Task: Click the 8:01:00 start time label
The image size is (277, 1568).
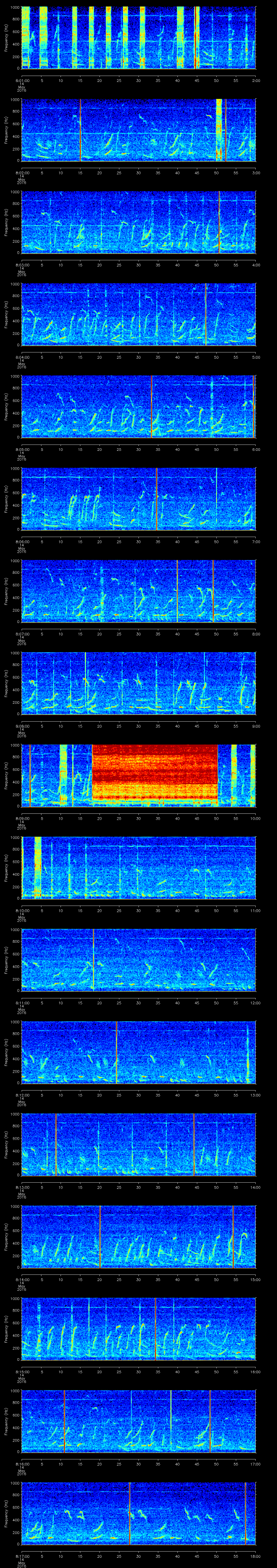Action: 22,80
